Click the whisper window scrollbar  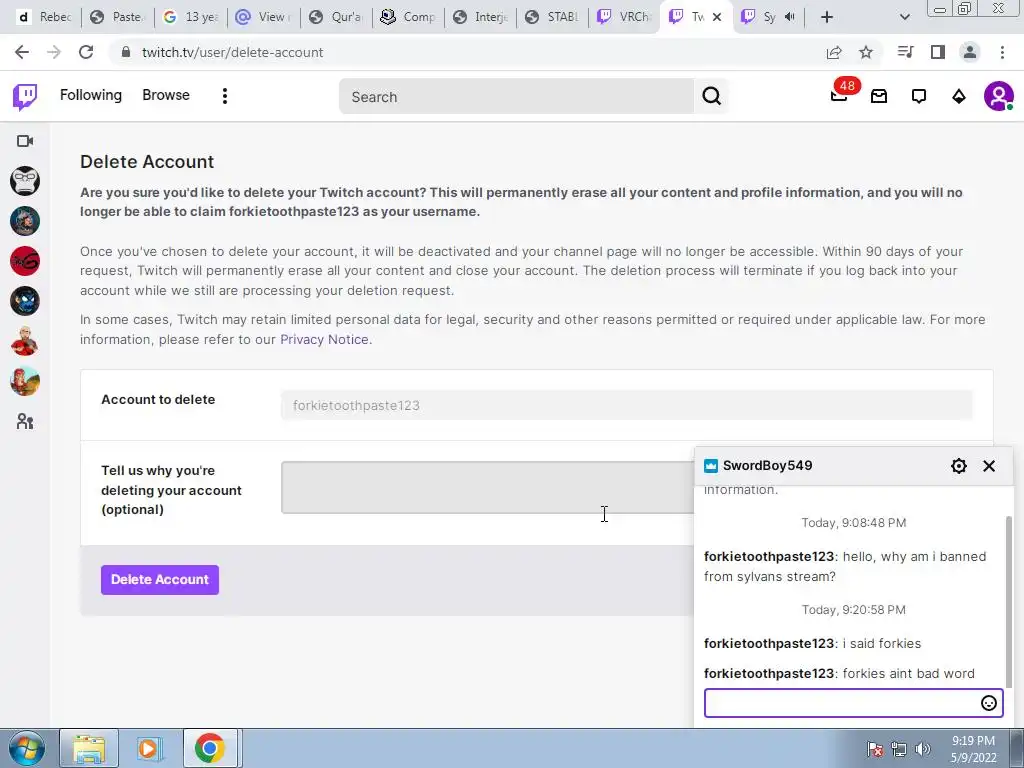point(1009,601)
